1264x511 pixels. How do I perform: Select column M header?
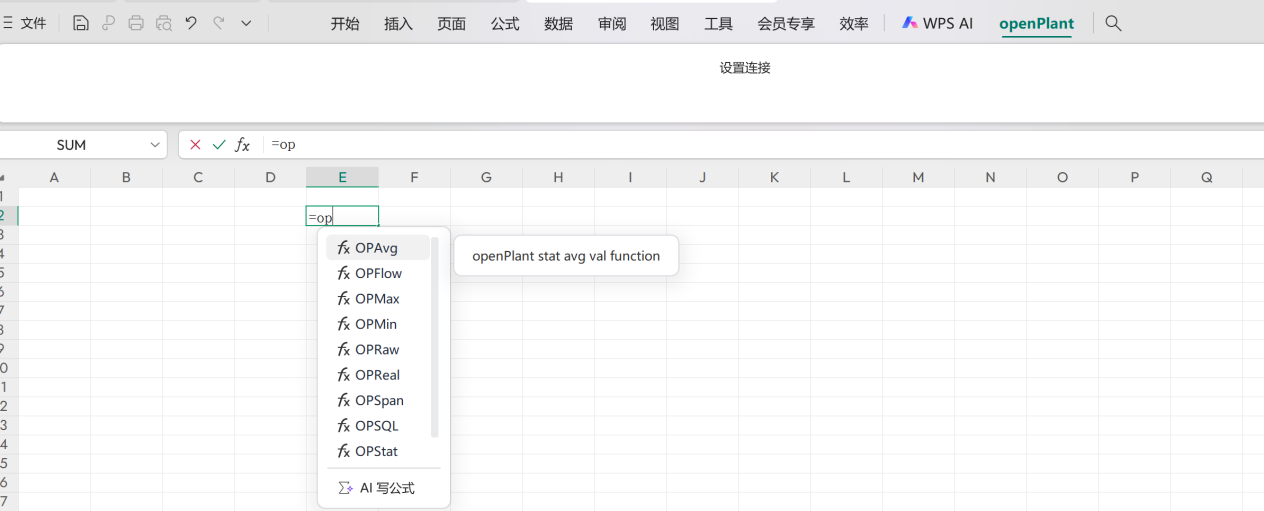(x=918, y=177)
